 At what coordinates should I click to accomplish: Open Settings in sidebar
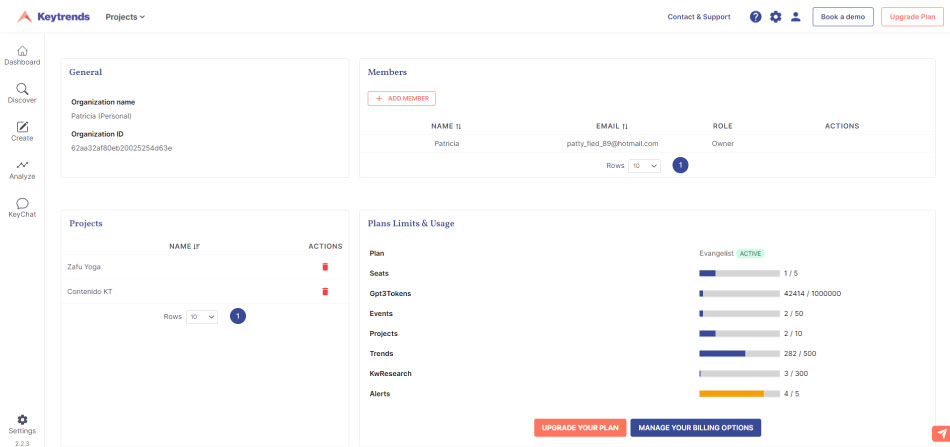[x=22, y=425]
